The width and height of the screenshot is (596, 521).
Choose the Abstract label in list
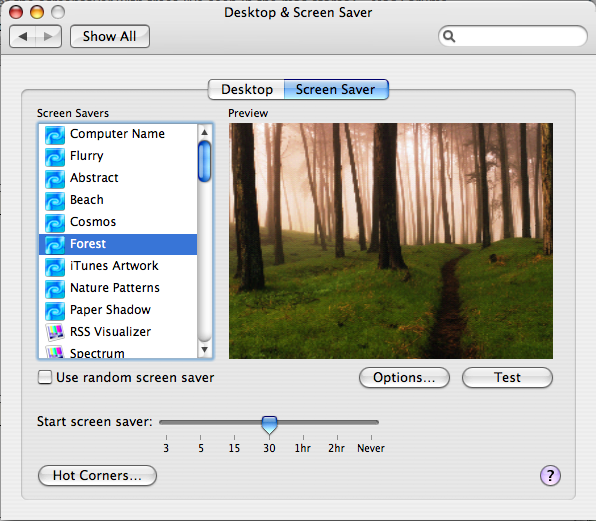(94, 177)
